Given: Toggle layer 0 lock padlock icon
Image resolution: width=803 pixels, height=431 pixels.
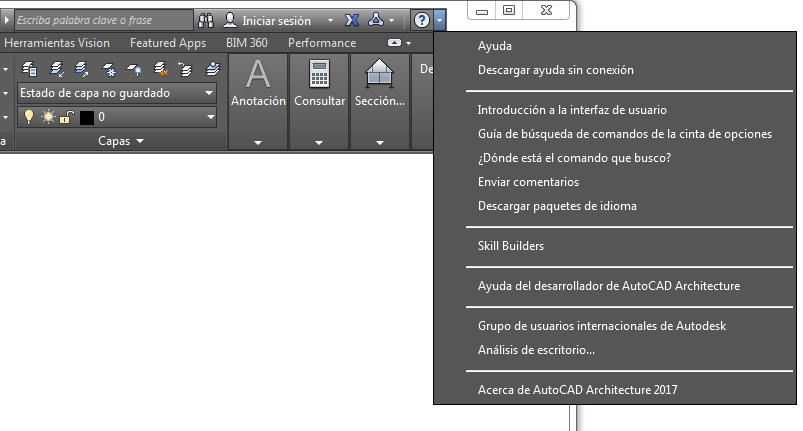Looking at the screenshot, I should pos(67,117).
